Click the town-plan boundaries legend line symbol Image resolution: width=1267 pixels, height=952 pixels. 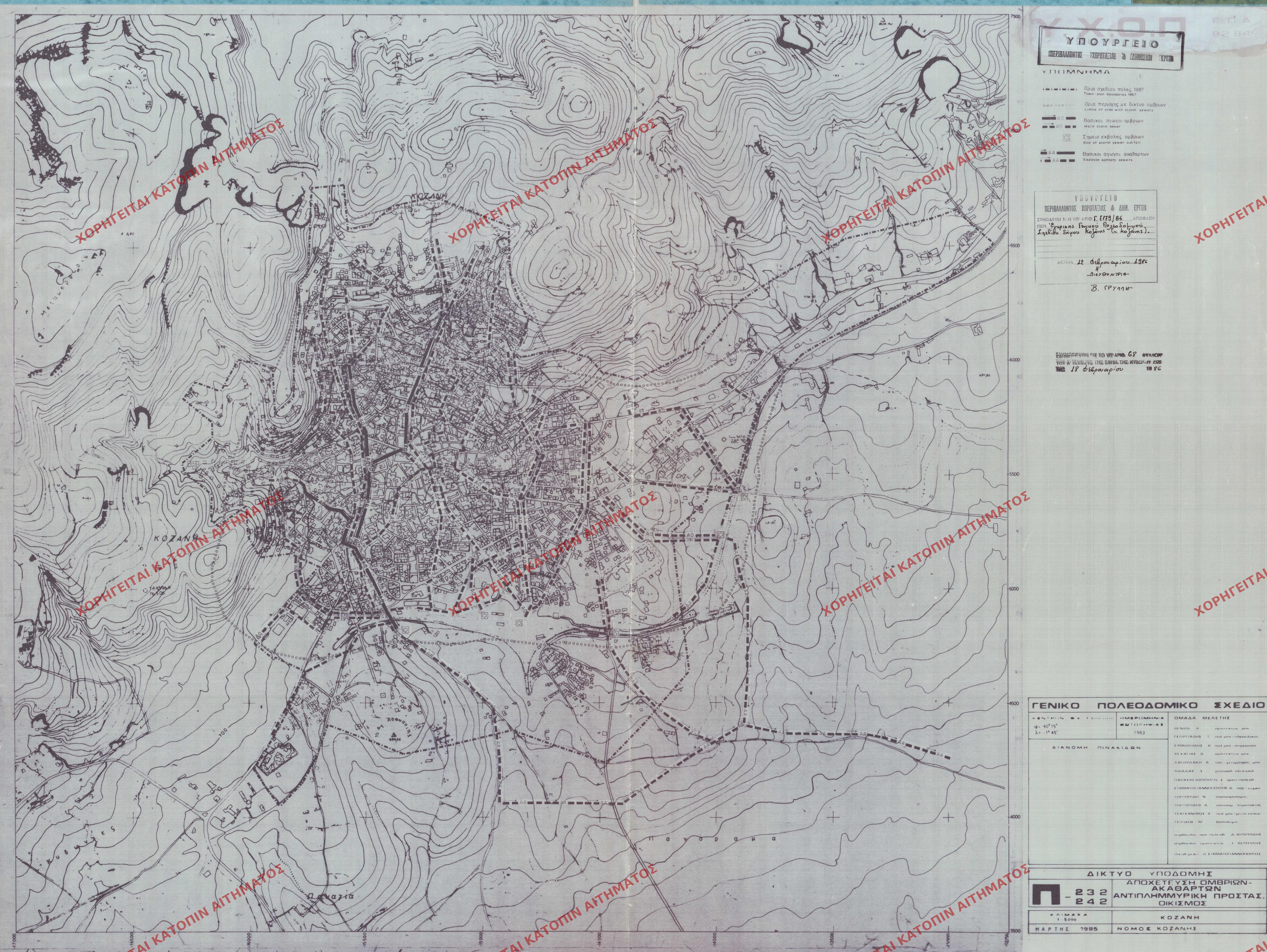point(1060,89)
